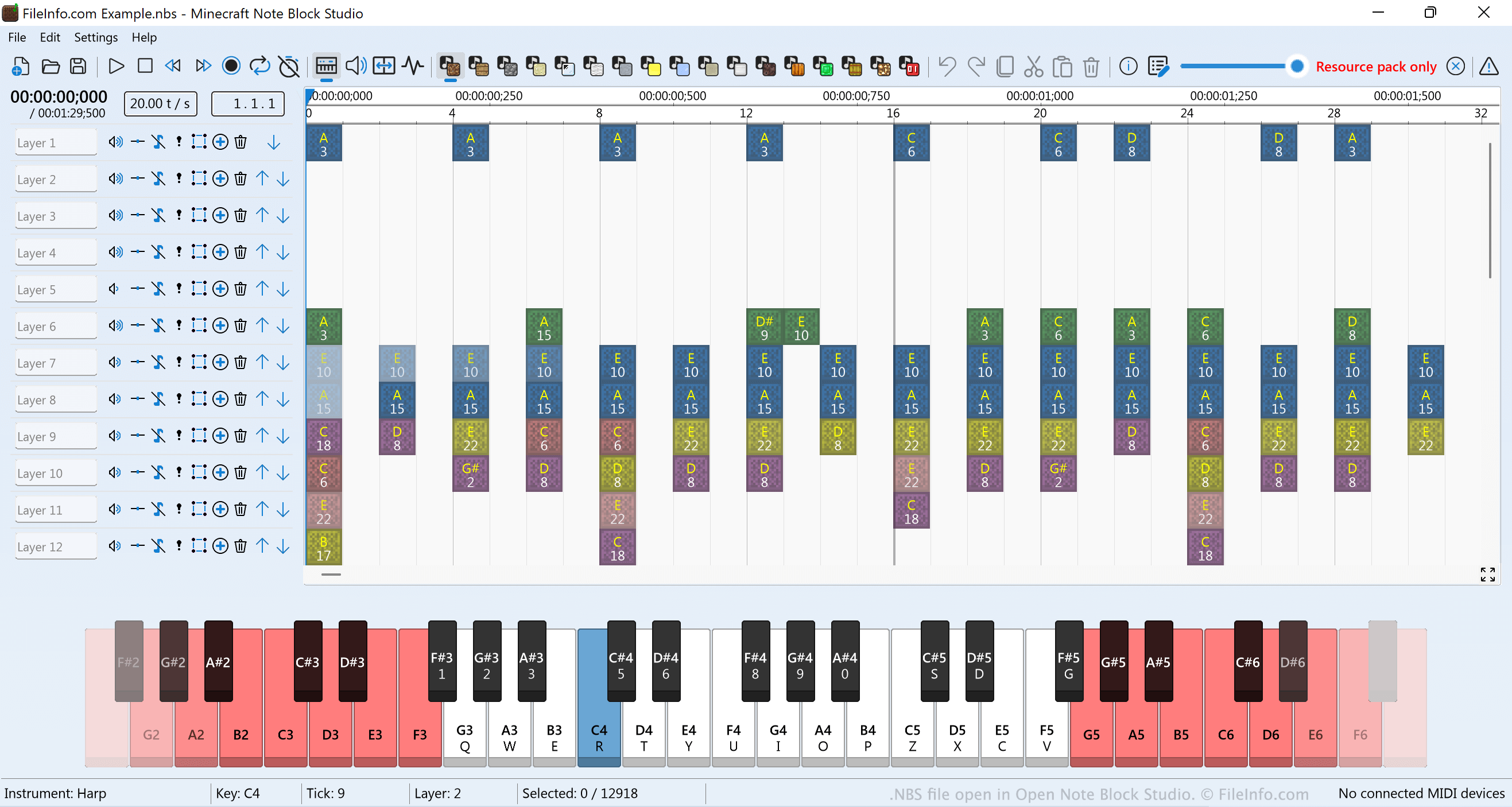Move Layer 11 up
Image resolution: width=1512 pixels, height=807 pixels.
pos(262,510)
